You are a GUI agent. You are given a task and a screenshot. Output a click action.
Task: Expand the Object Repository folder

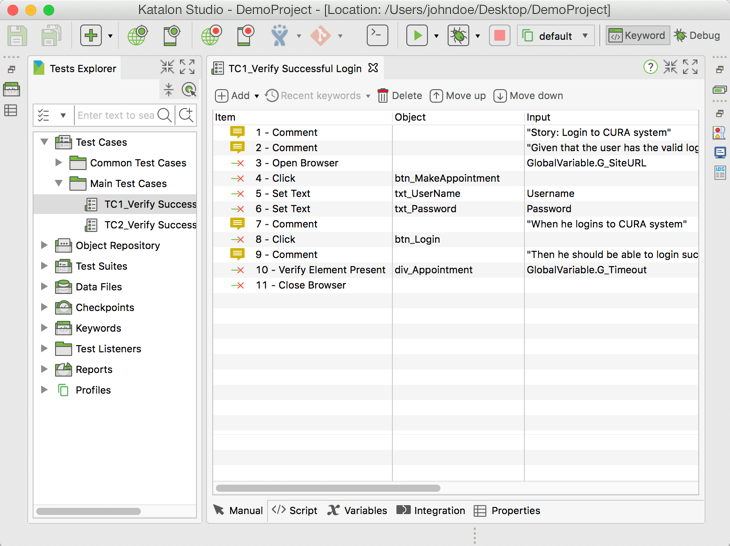pos(44,245)
